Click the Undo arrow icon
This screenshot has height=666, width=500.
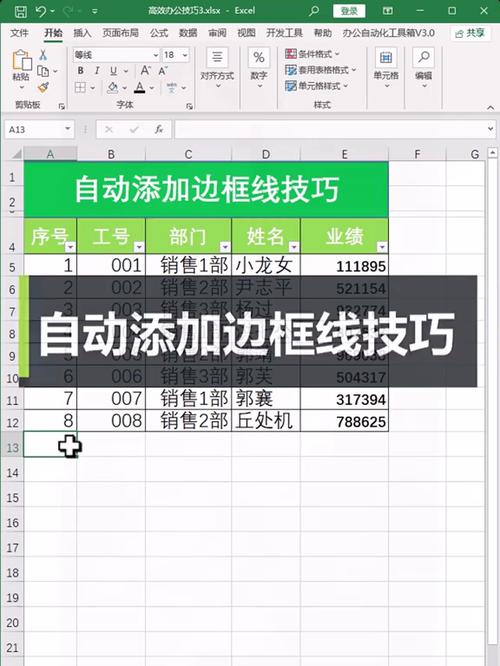pyautogui.click(x=41, y=11)
